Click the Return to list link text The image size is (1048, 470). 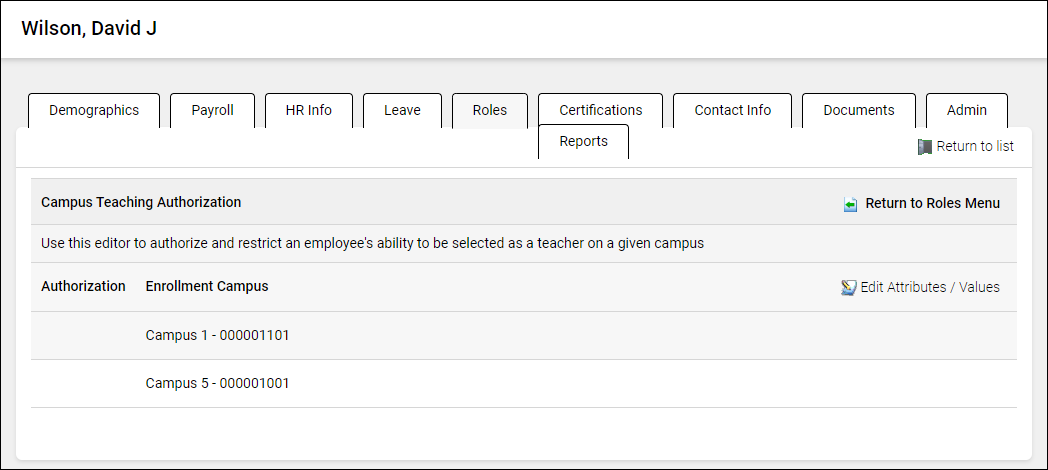coord(975,146)
